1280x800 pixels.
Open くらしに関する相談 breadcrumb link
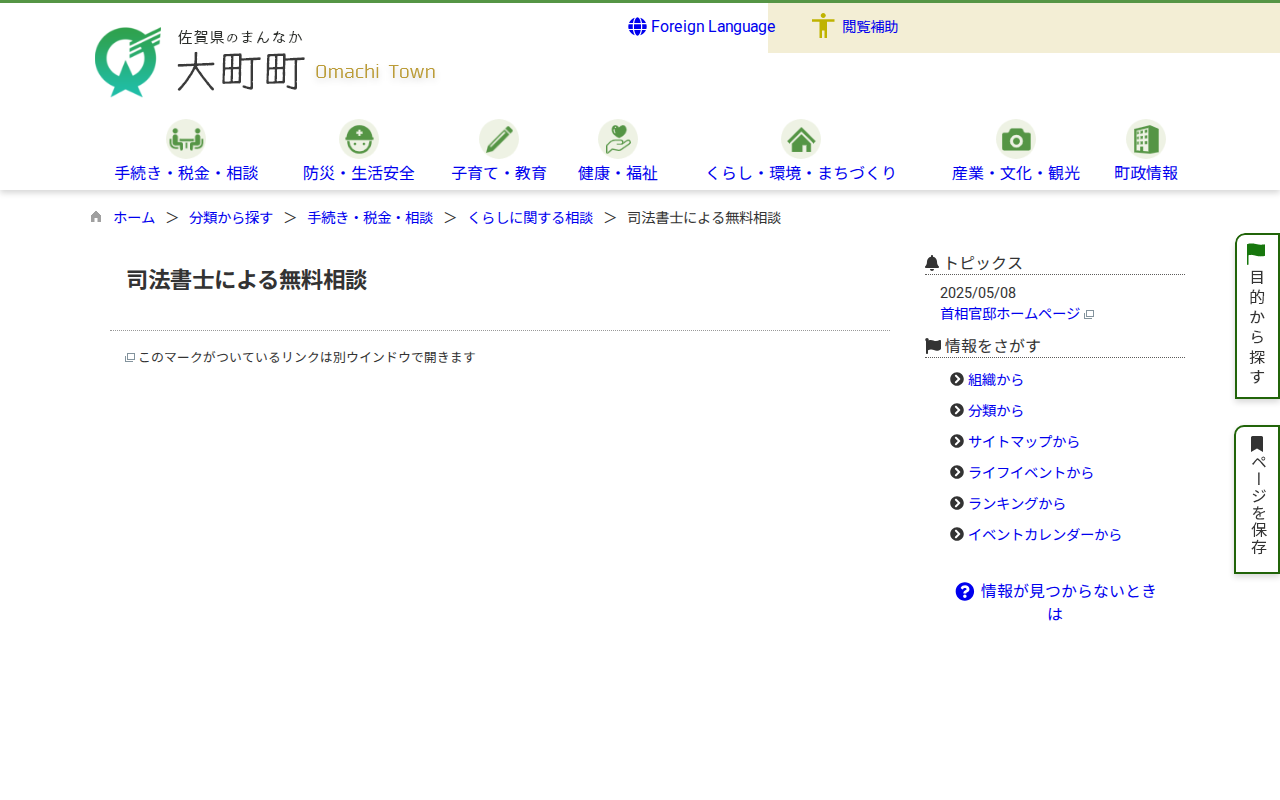click(530, 217)
